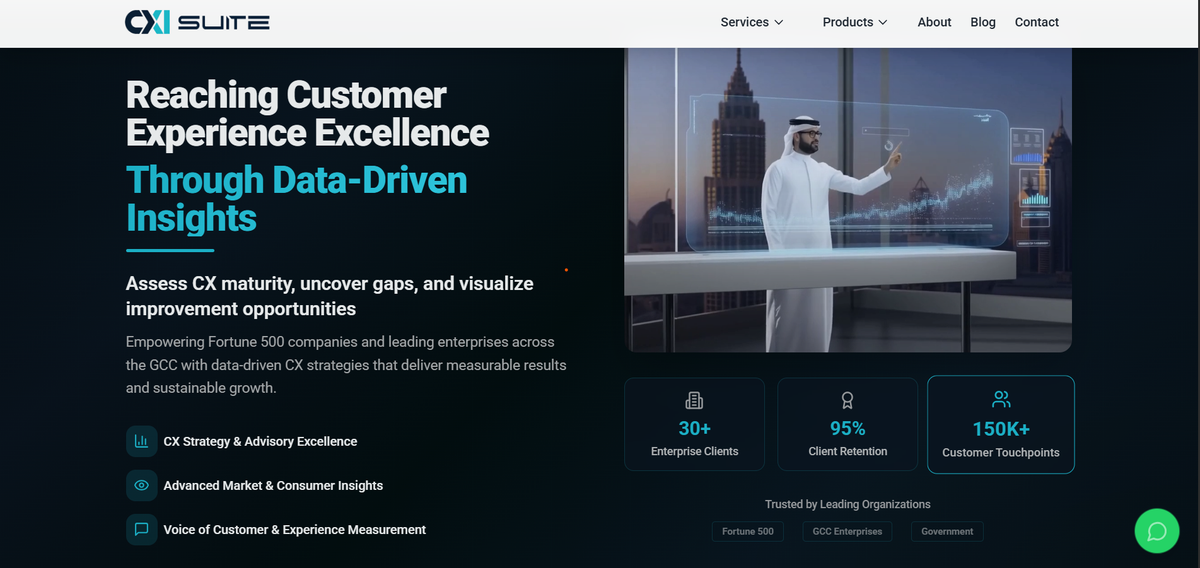Click the speech bubble icon beside Voice of Customer
The width and height of the screenshot is (1200, 568).
(141, 529)
